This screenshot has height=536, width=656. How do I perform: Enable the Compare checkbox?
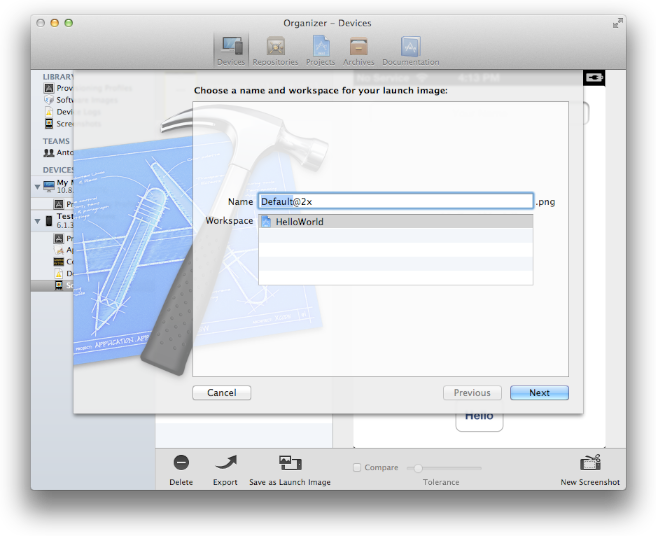[358, 467]
